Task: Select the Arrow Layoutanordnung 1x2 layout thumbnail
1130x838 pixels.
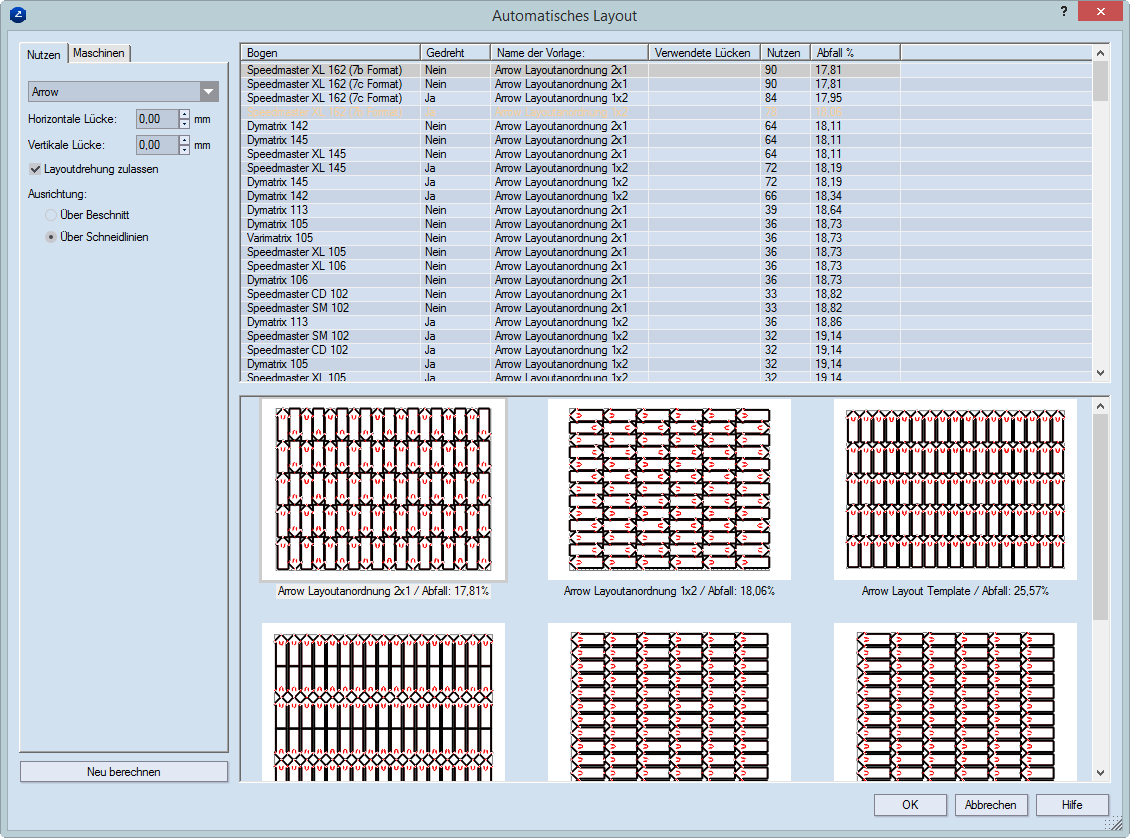Action: [669, 490]
